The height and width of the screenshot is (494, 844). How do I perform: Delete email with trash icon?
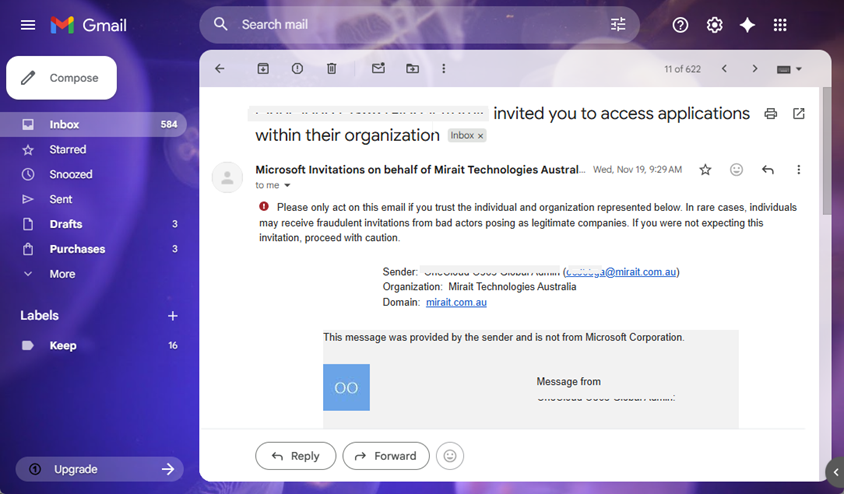tap(331, 69)
